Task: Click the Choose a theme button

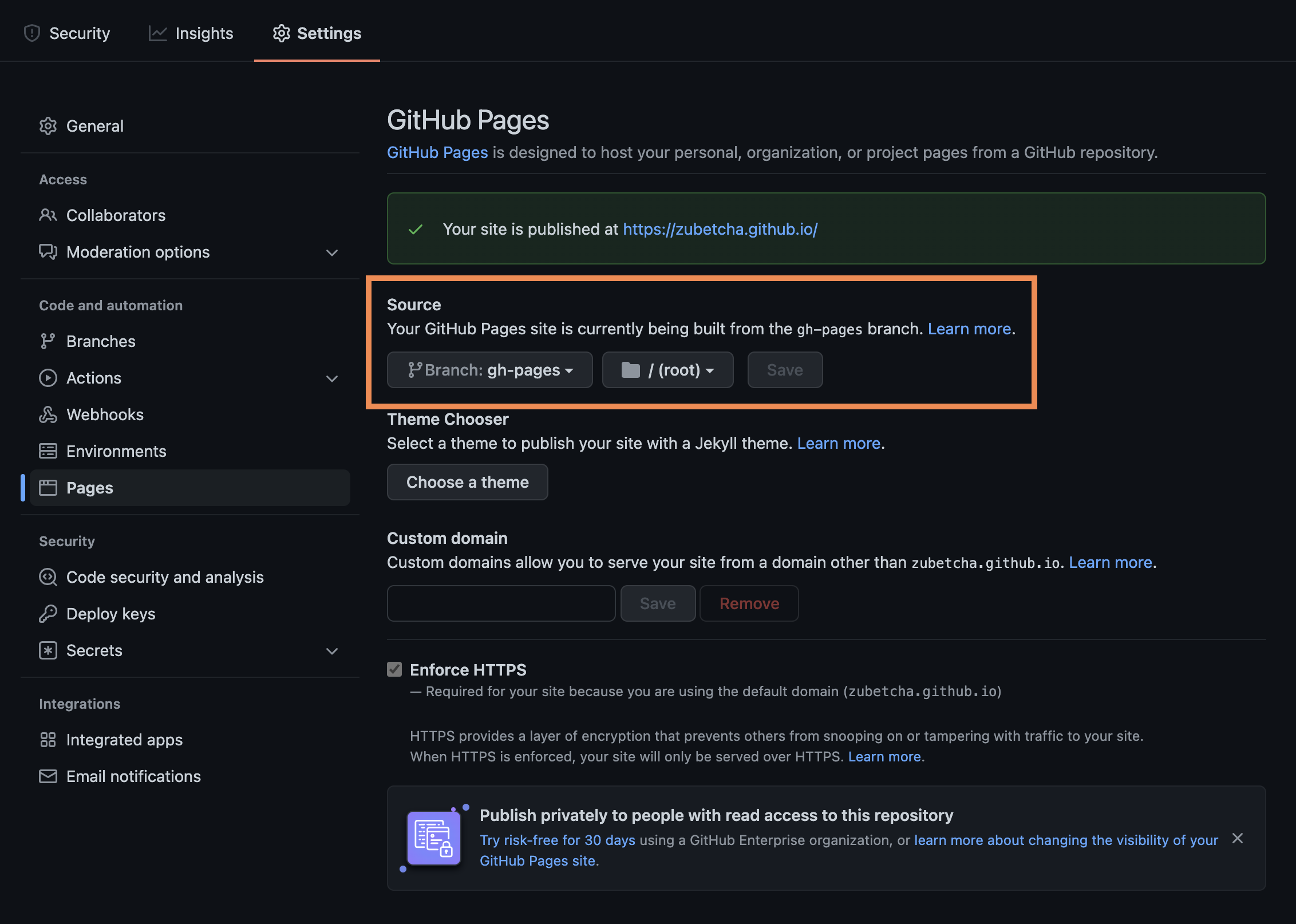Action: 467,482
